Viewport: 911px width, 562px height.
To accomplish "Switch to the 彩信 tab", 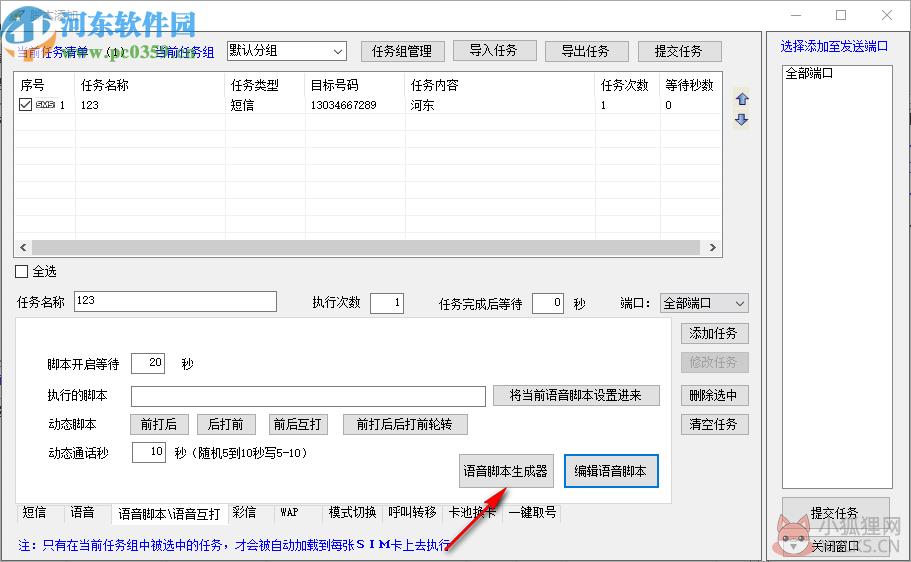I will point(244,512).
